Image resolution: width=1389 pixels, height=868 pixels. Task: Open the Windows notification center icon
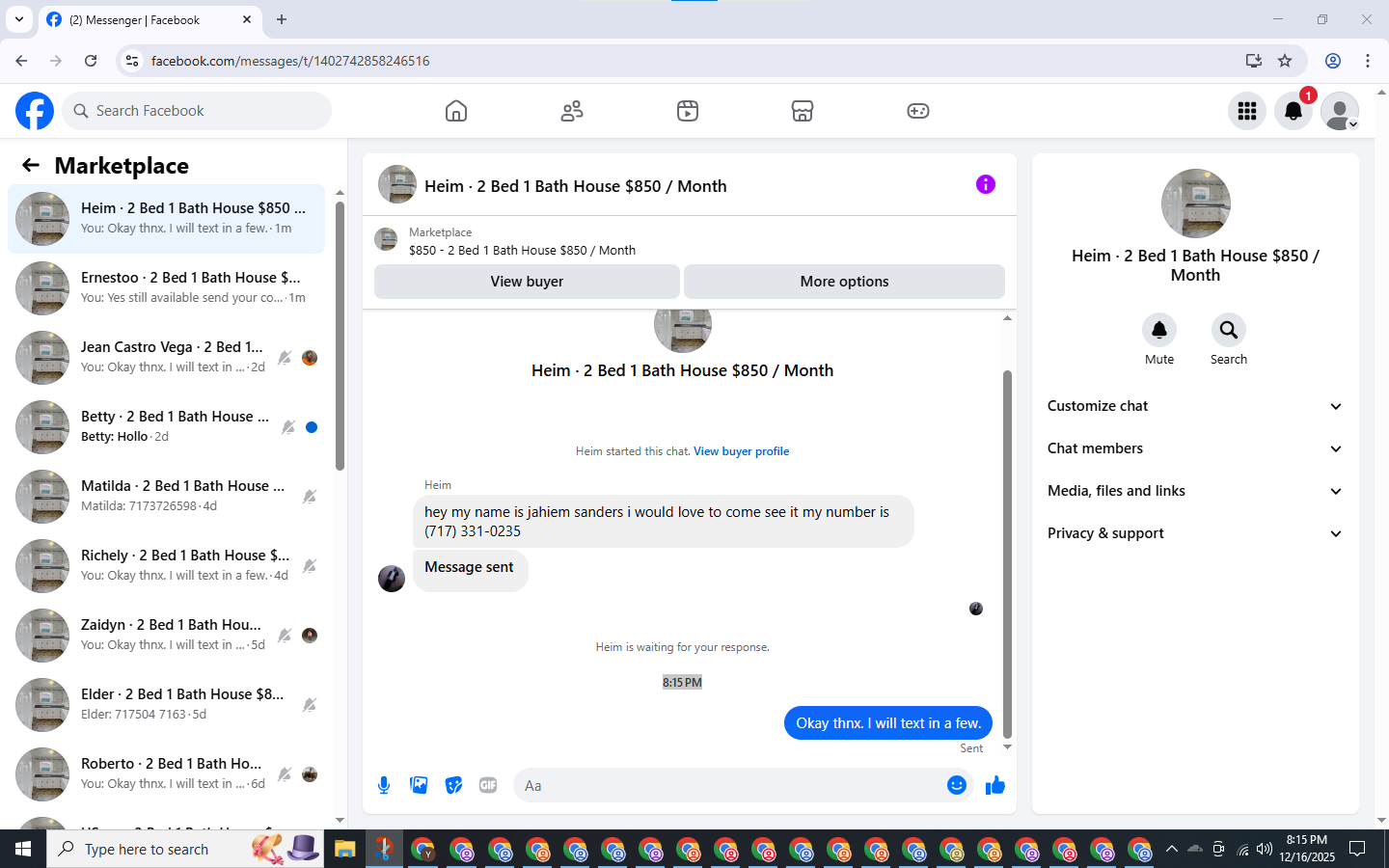pyautogui.click(x=1357, y=849)
